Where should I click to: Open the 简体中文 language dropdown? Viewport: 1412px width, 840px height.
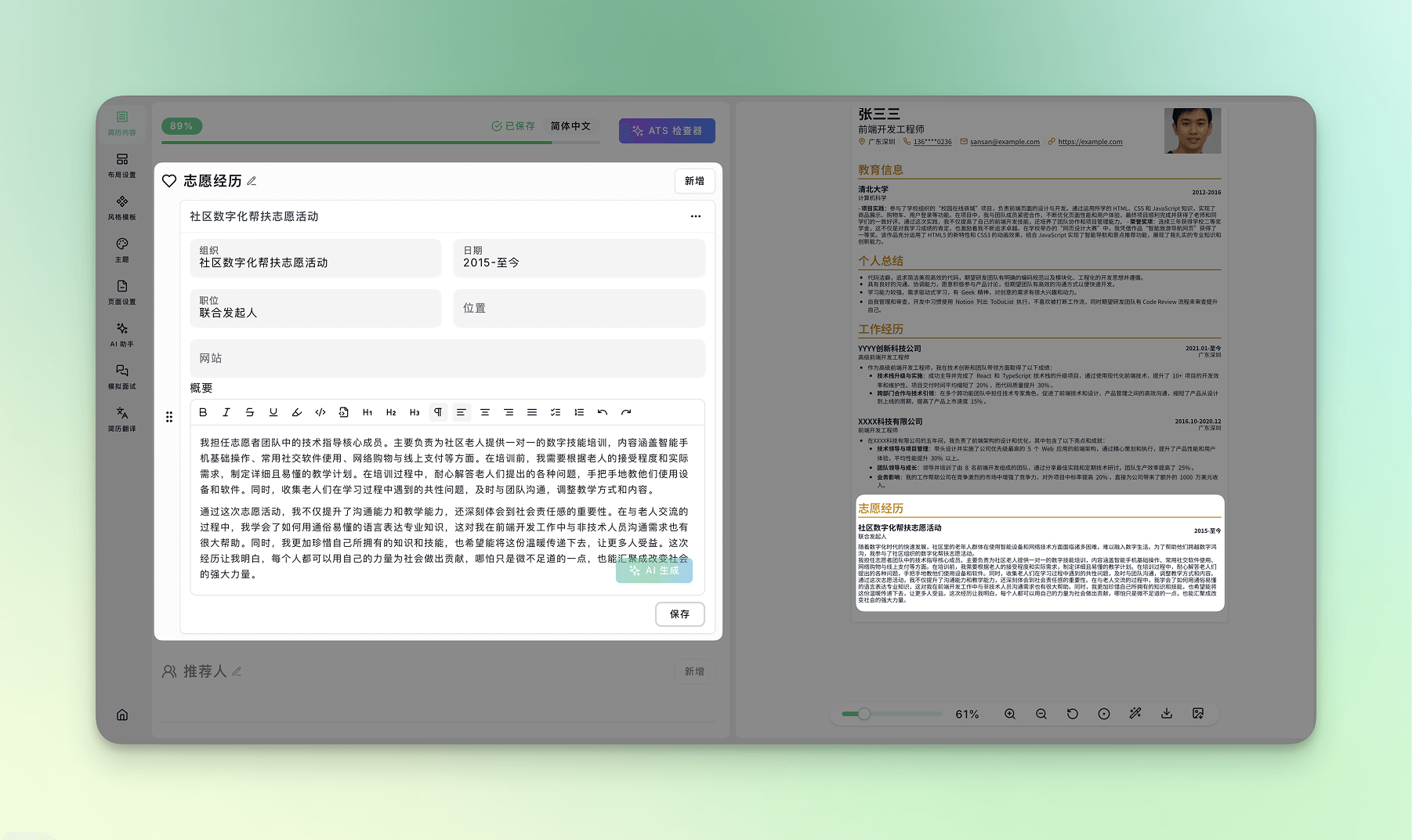[570, 126]
